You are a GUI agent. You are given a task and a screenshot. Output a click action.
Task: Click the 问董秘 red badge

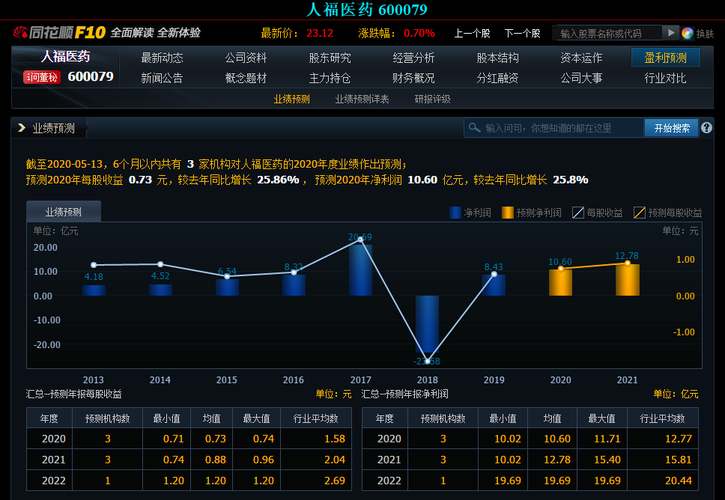42,77
